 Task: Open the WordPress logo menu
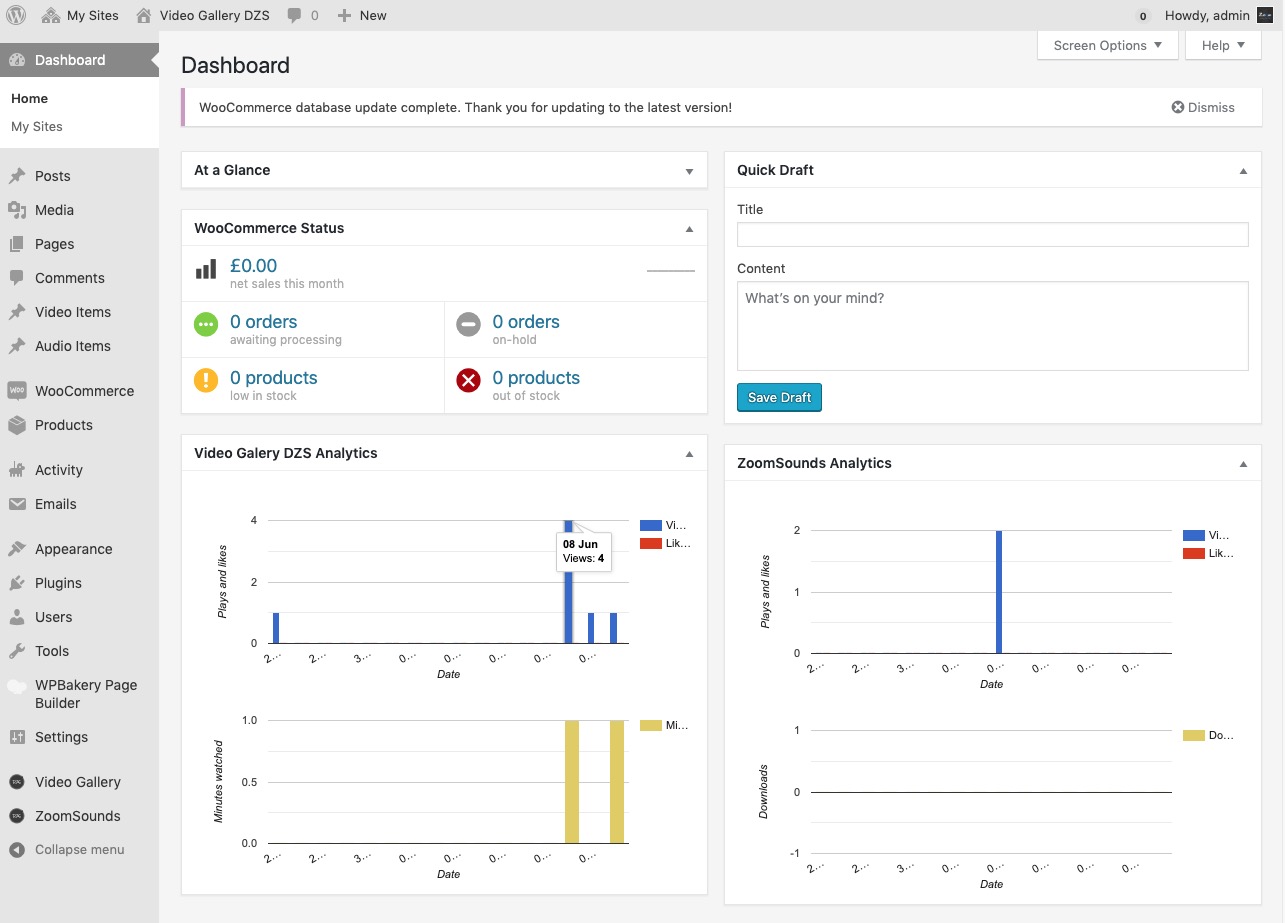16,15
